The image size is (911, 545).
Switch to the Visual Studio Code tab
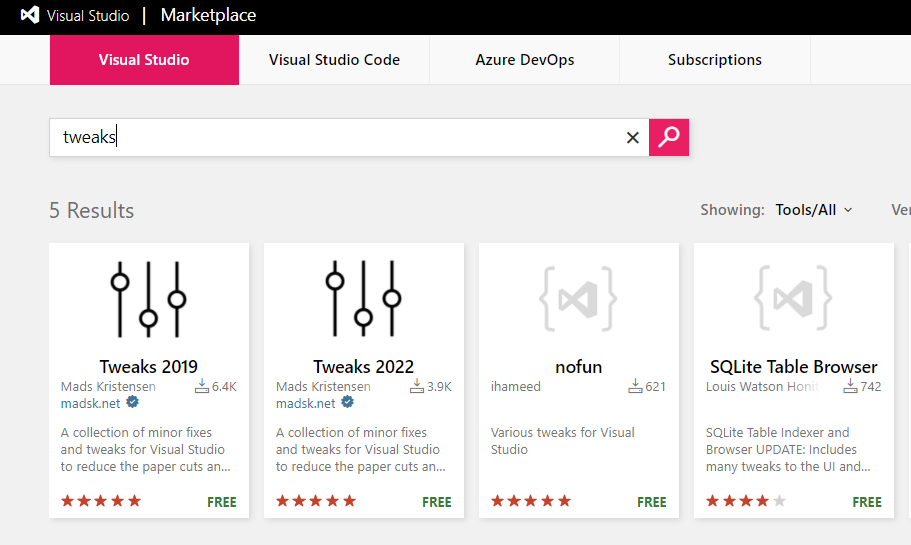[x=334, y=60]
